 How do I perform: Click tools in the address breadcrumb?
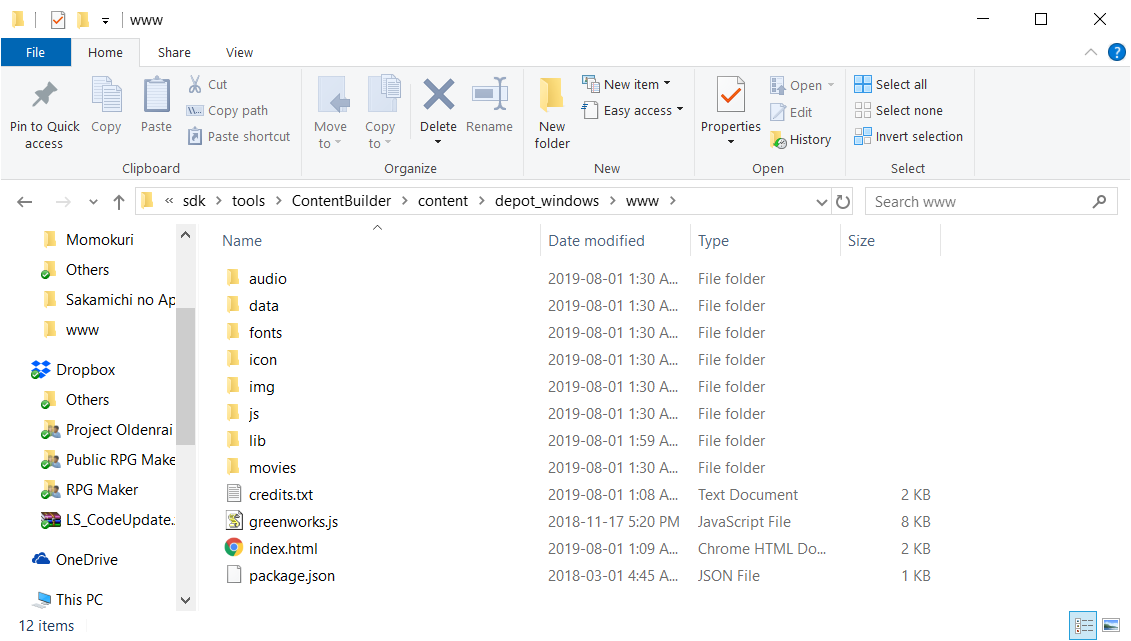point(248,201)
